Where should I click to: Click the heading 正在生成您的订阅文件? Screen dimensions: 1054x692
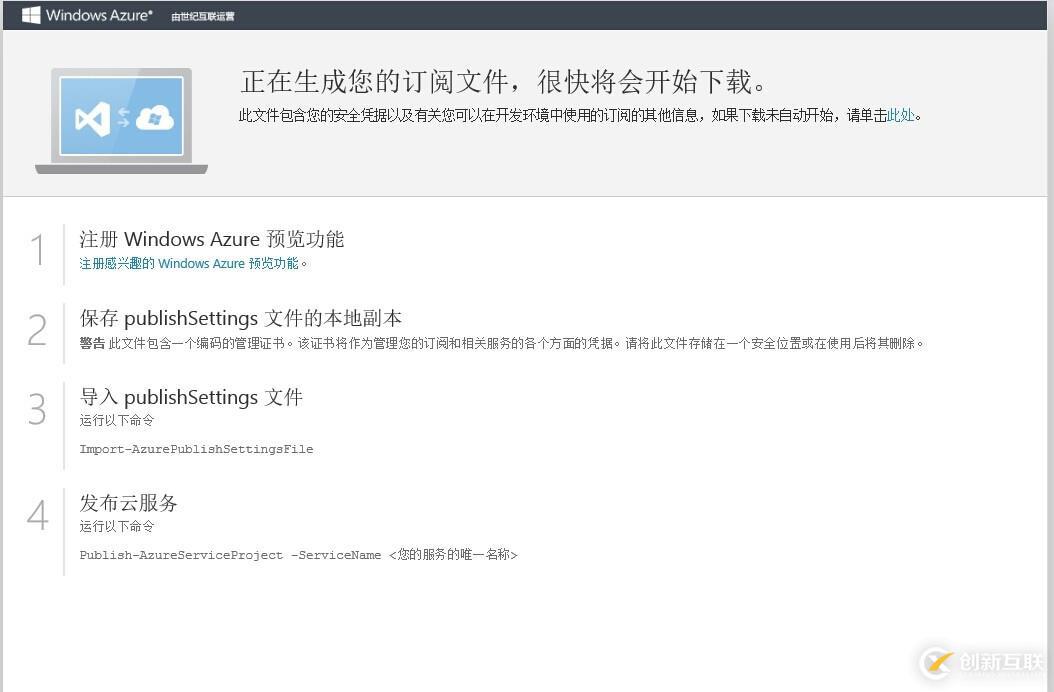coord(503,81)
